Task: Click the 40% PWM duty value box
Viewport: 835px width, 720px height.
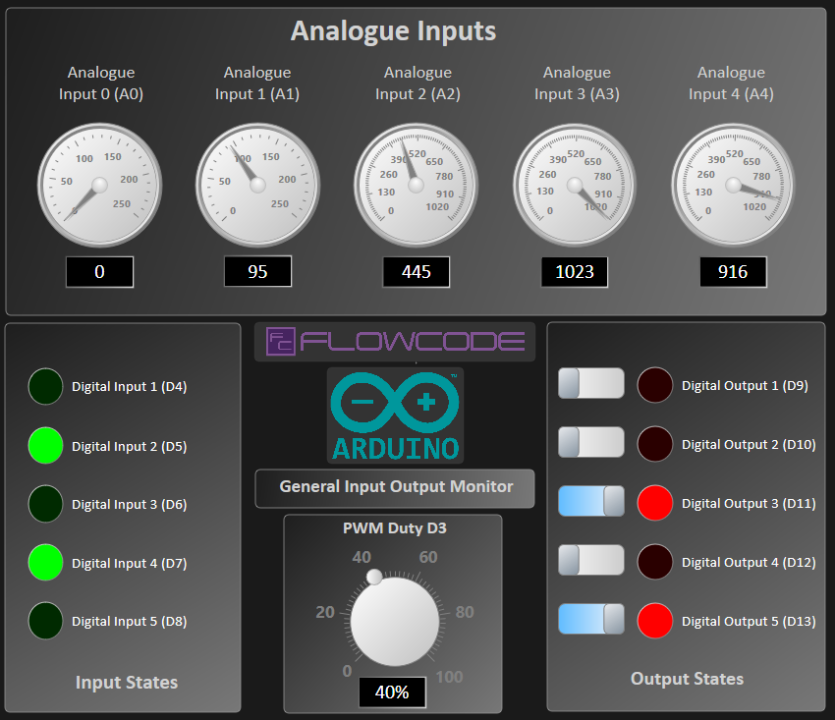Action: [x=393, y=692]
